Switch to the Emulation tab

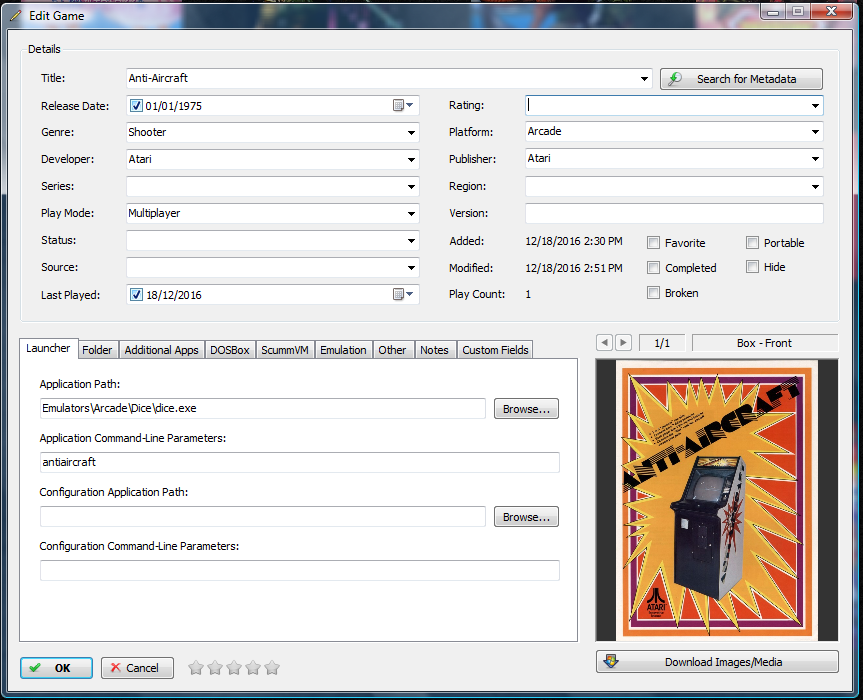[343, 350]
